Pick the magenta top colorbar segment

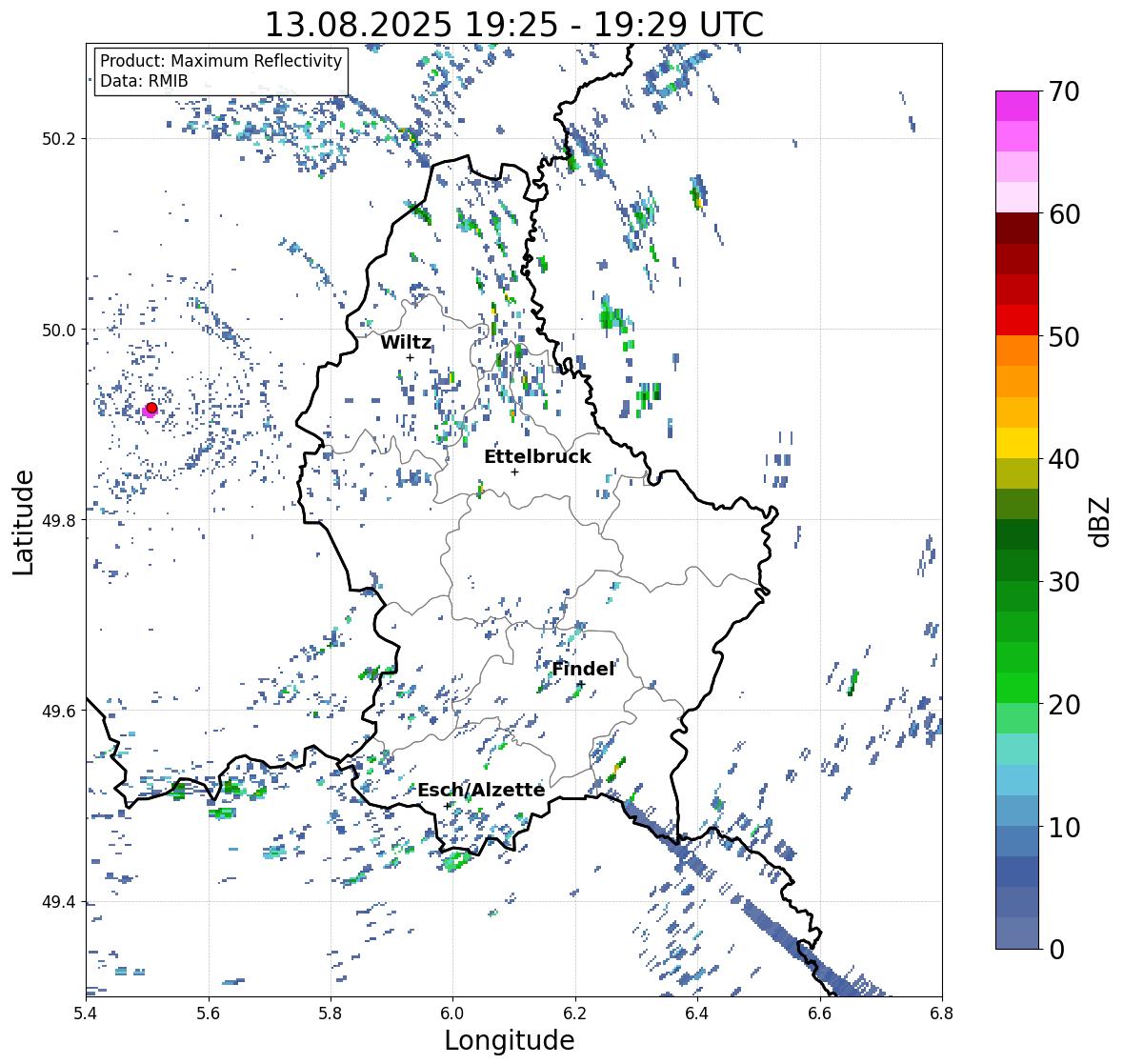(1017, 106)
